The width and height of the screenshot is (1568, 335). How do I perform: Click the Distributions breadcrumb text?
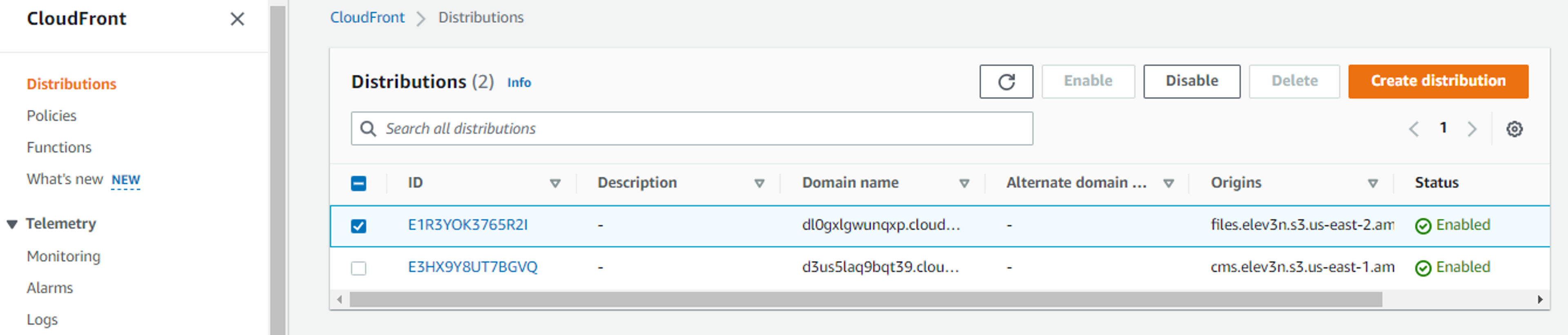point(481,18)
